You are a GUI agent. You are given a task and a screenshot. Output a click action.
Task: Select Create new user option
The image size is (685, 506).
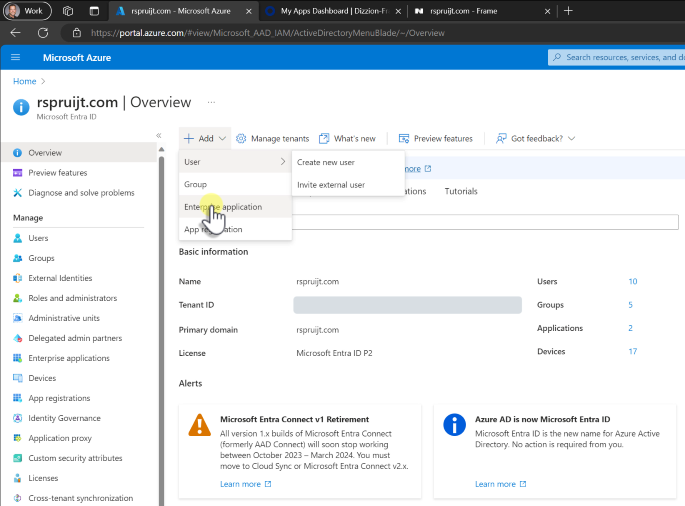point(326,162)
